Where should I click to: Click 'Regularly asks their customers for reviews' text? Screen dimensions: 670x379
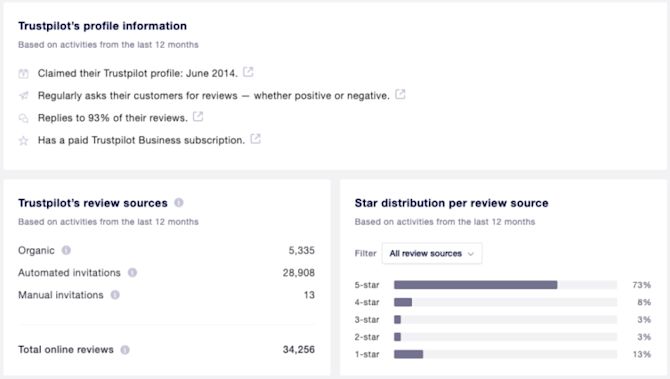(138, 96)
